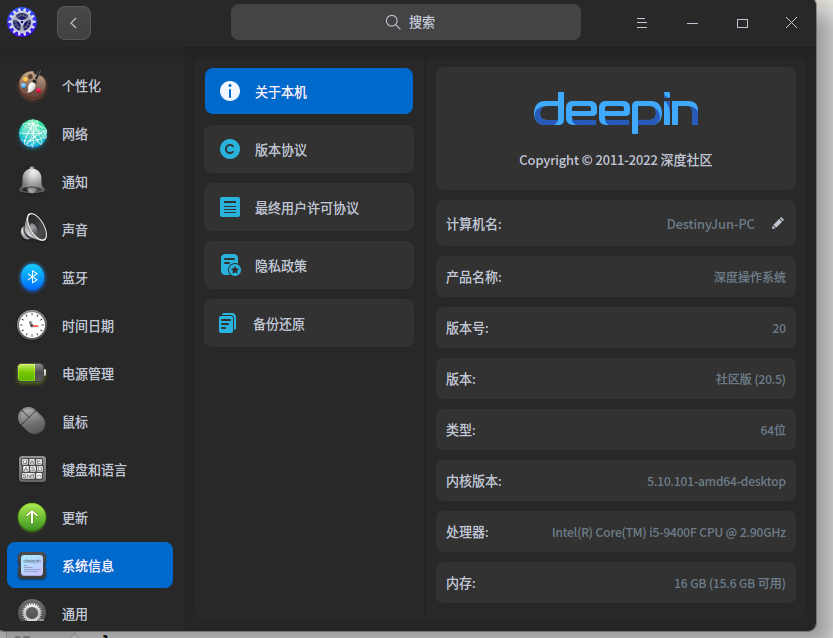This screenshot has width=833, height=638.
Task: Open 通知 notification bell icon
Action: coord(33,182)
